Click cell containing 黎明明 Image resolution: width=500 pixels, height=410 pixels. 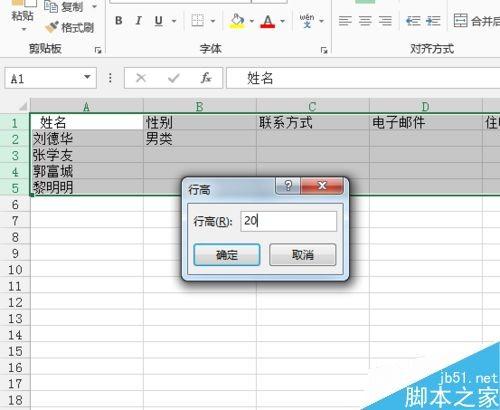tap(87, 187)
